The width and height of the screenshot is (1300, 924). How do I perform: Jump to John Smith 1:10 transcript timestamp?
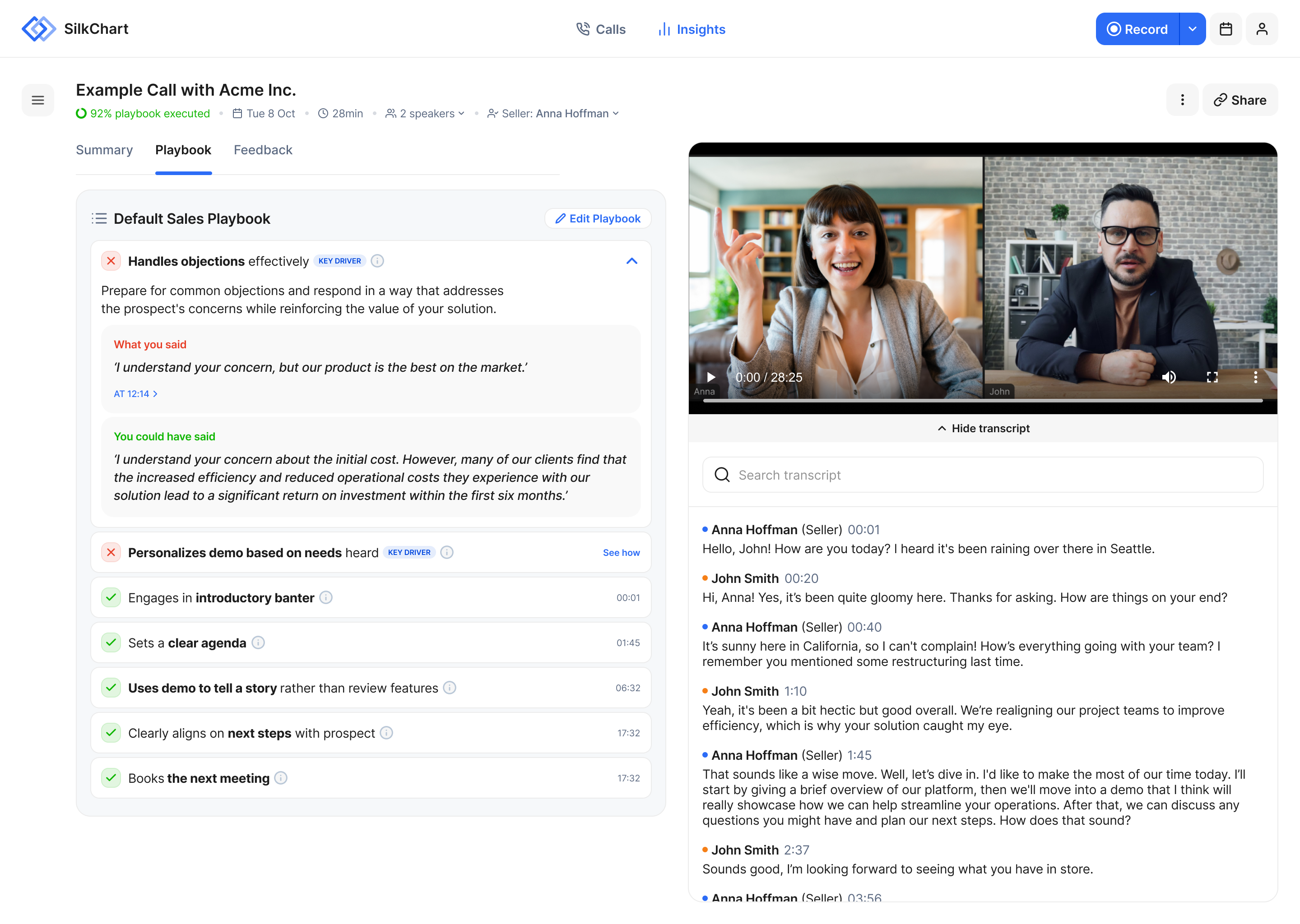[795, 691]
